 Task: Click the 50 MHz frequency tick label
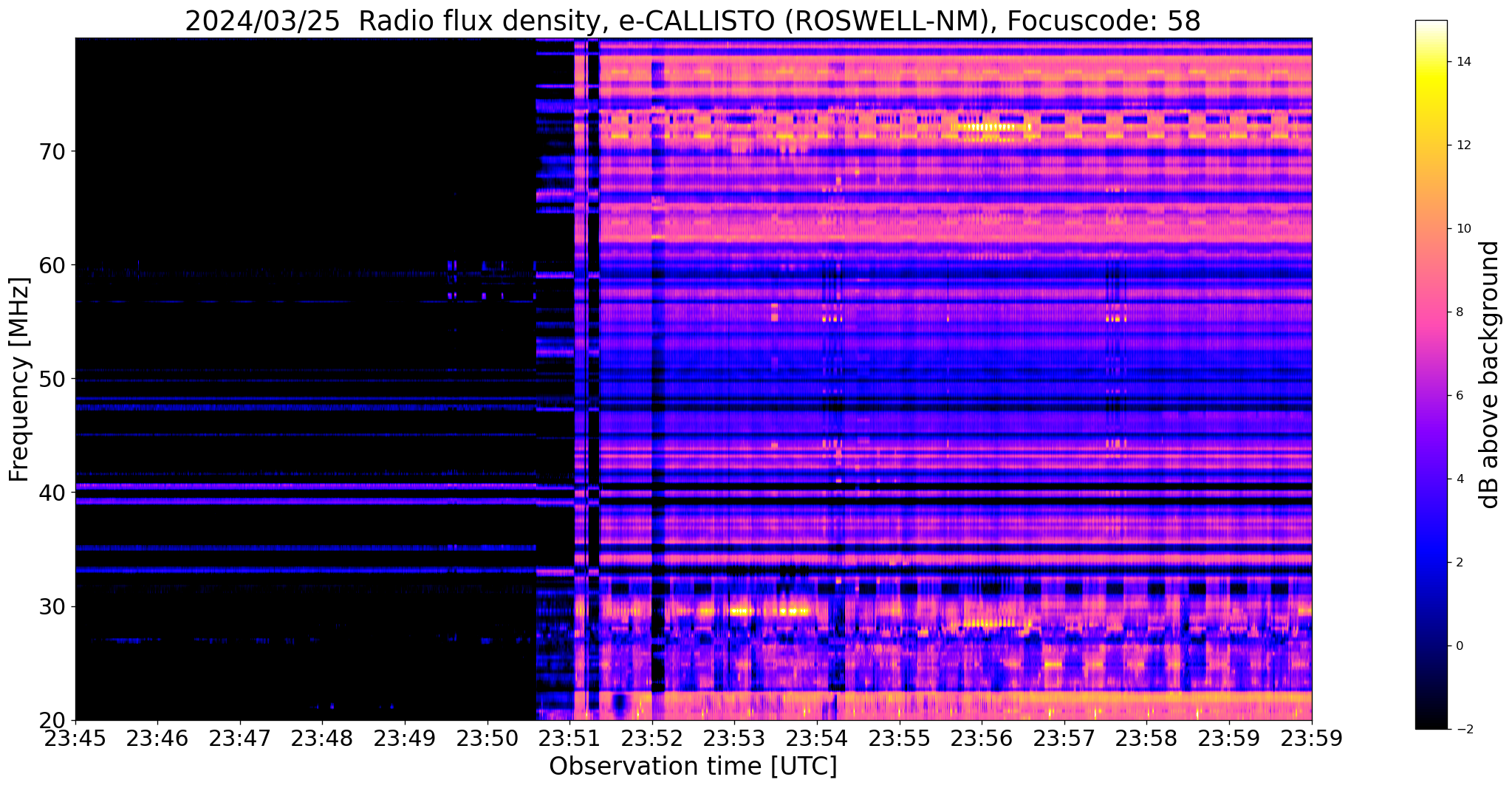coord(52,379)
